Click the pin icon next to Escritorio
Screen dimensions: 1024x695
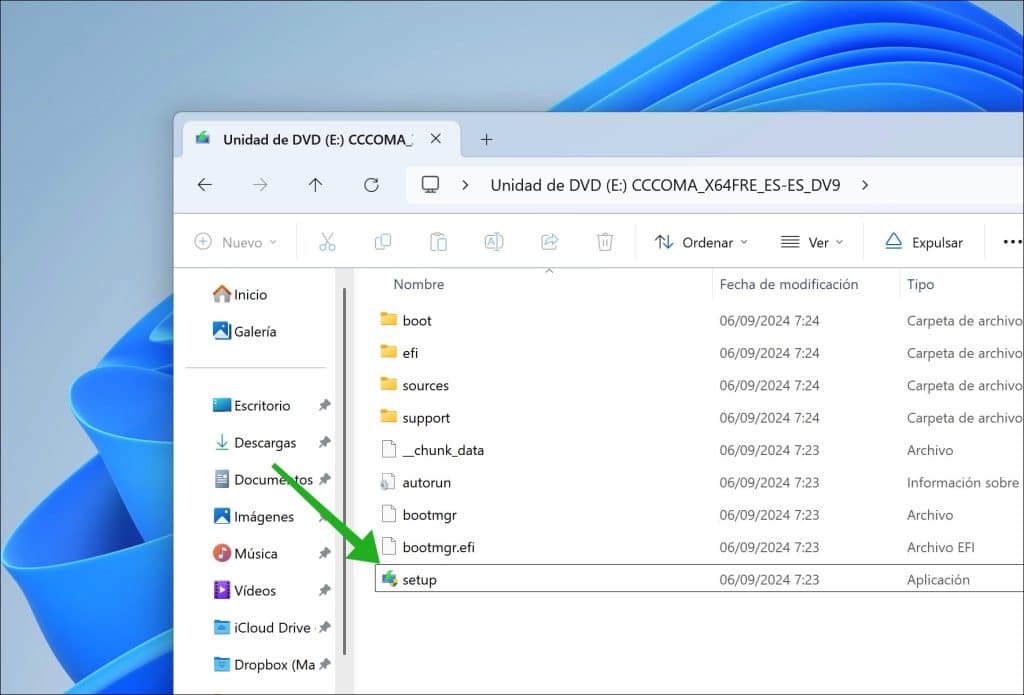click(x=324, y=405)
